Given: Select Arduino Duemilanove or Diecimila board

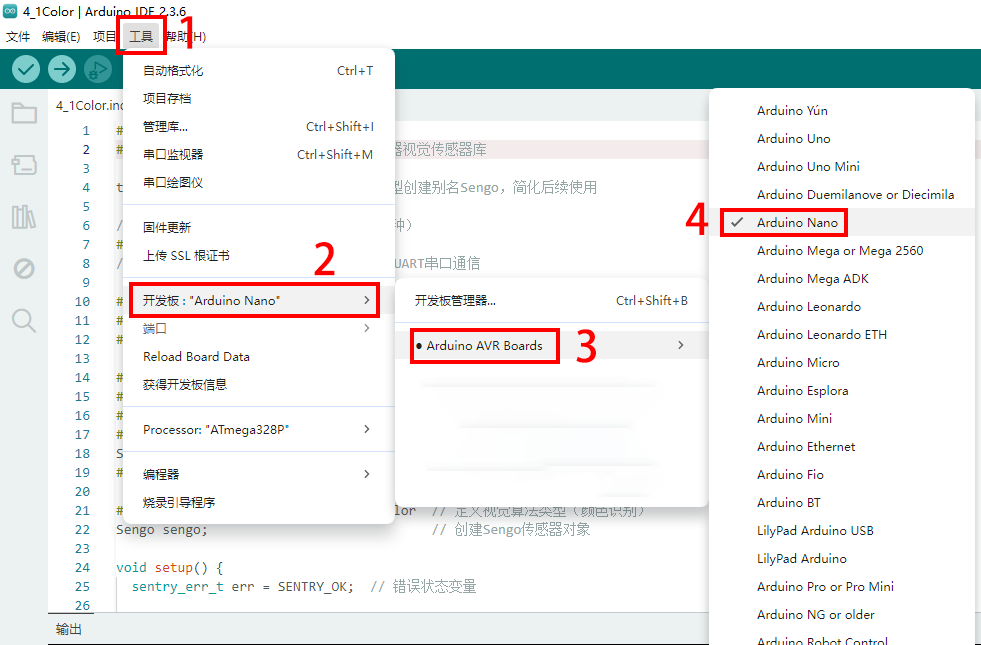Looking at the screenshot, I should (842, 195).
